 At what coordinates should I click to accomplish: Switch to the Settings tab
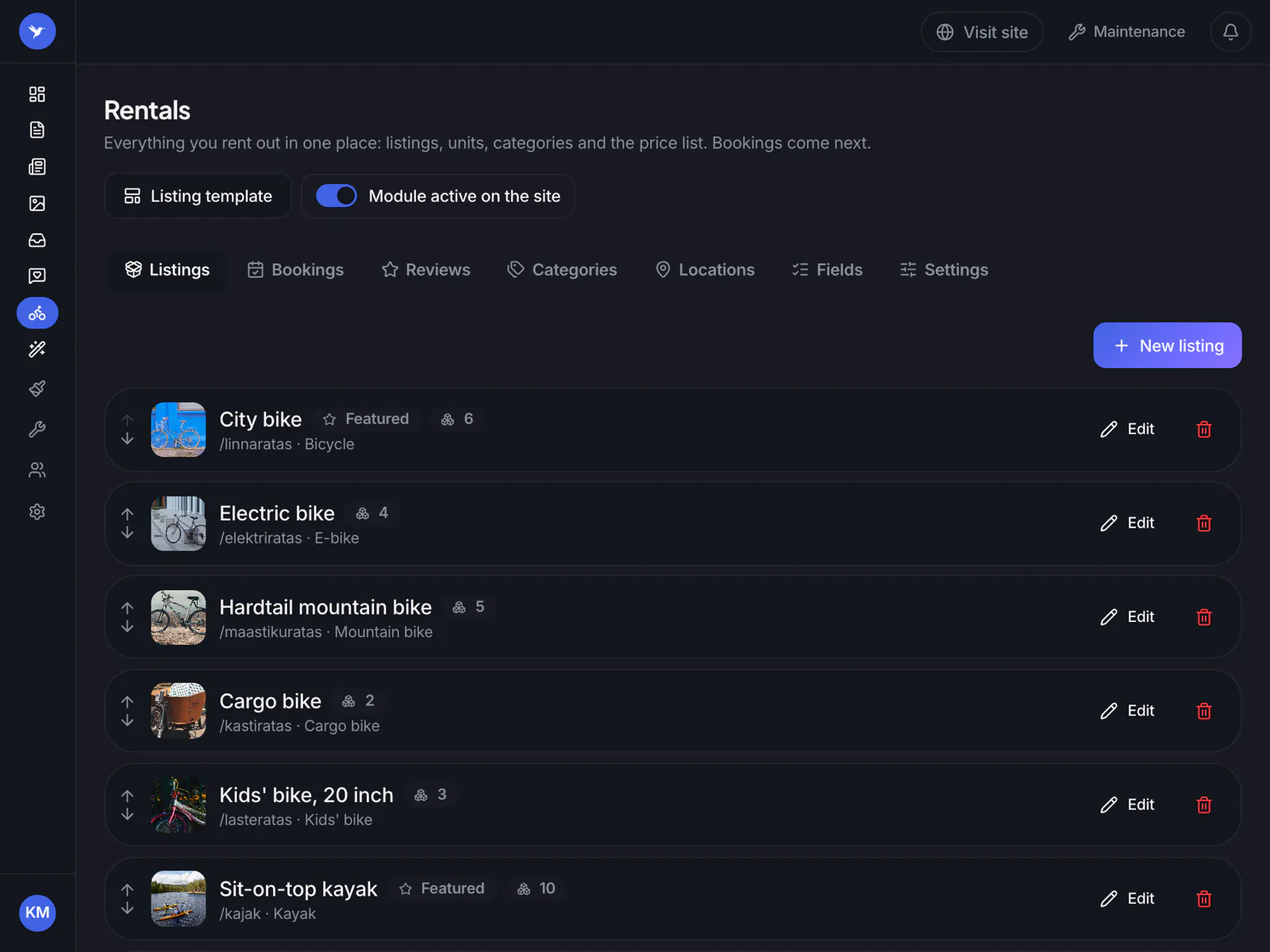point(944,270)
